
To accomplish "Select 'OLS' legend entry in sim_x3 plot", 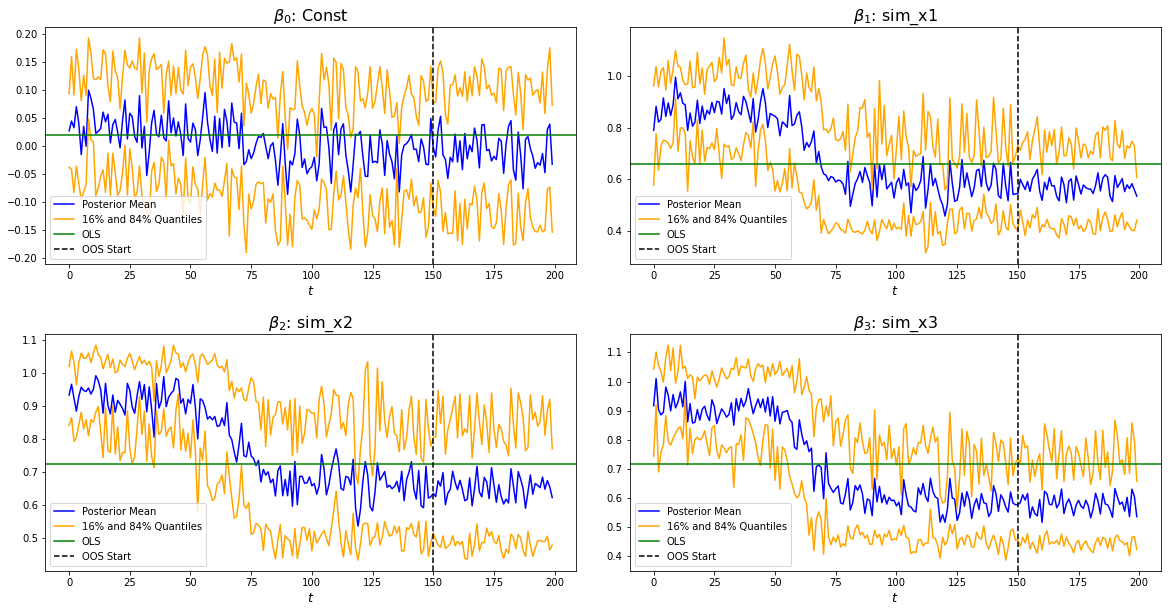I will pyautogui.click(x=661, y=541).
